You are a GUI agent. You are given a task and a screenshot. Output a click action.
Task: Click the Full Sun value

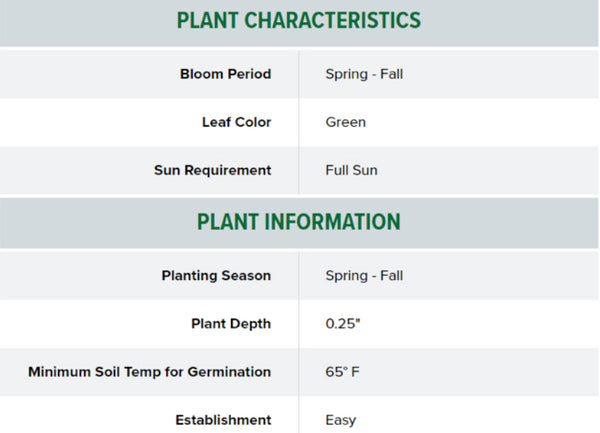click(352, 170)
